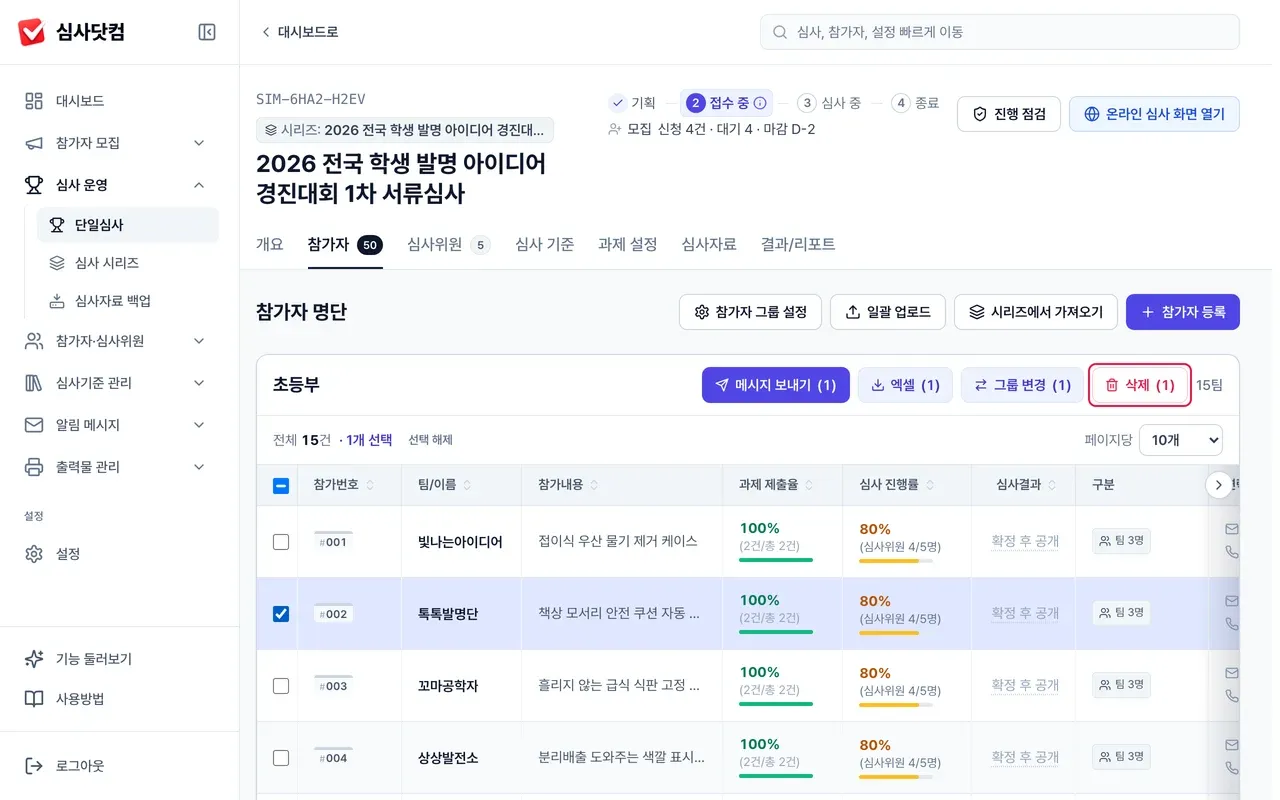Sort by 팀/이름 column sort icon
This screenshot has width=1280, height=800.
pyautogui.click(x=467, y=485)
